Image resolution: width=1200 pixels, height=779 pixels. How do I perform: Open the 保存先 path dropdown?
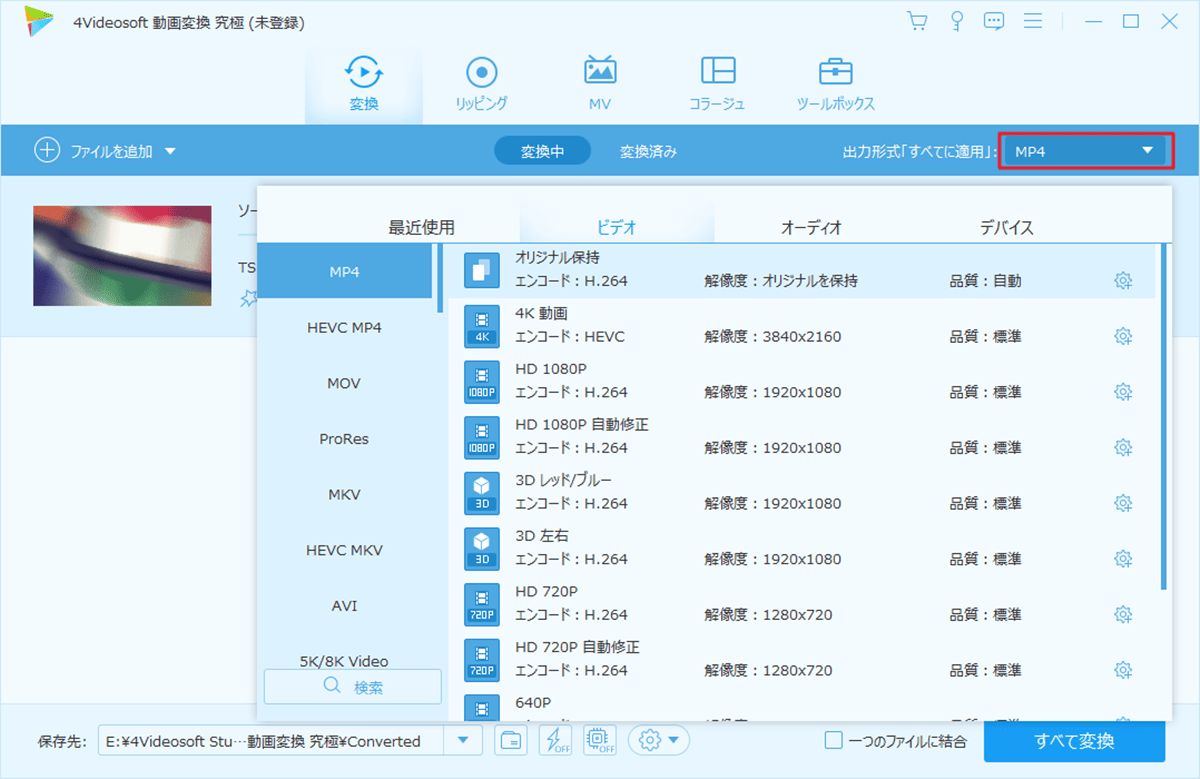tap(462, 740)
